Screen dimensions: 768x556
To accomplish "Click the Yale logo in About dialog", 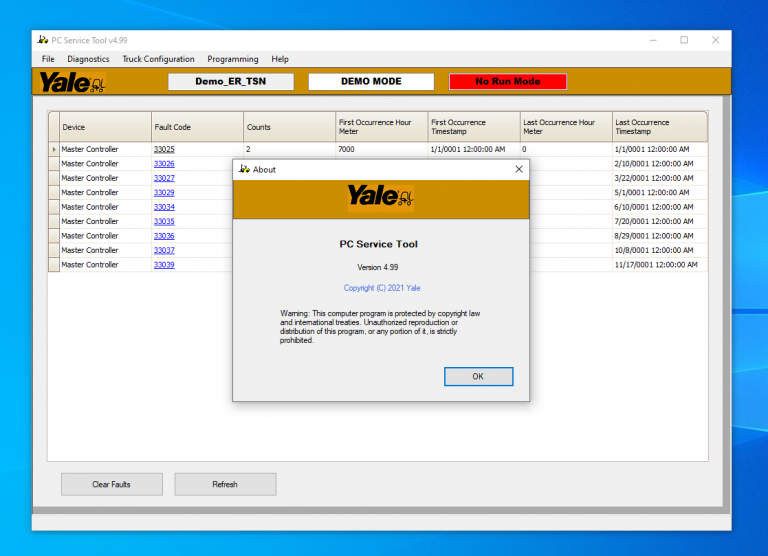I will coord(381,198).
